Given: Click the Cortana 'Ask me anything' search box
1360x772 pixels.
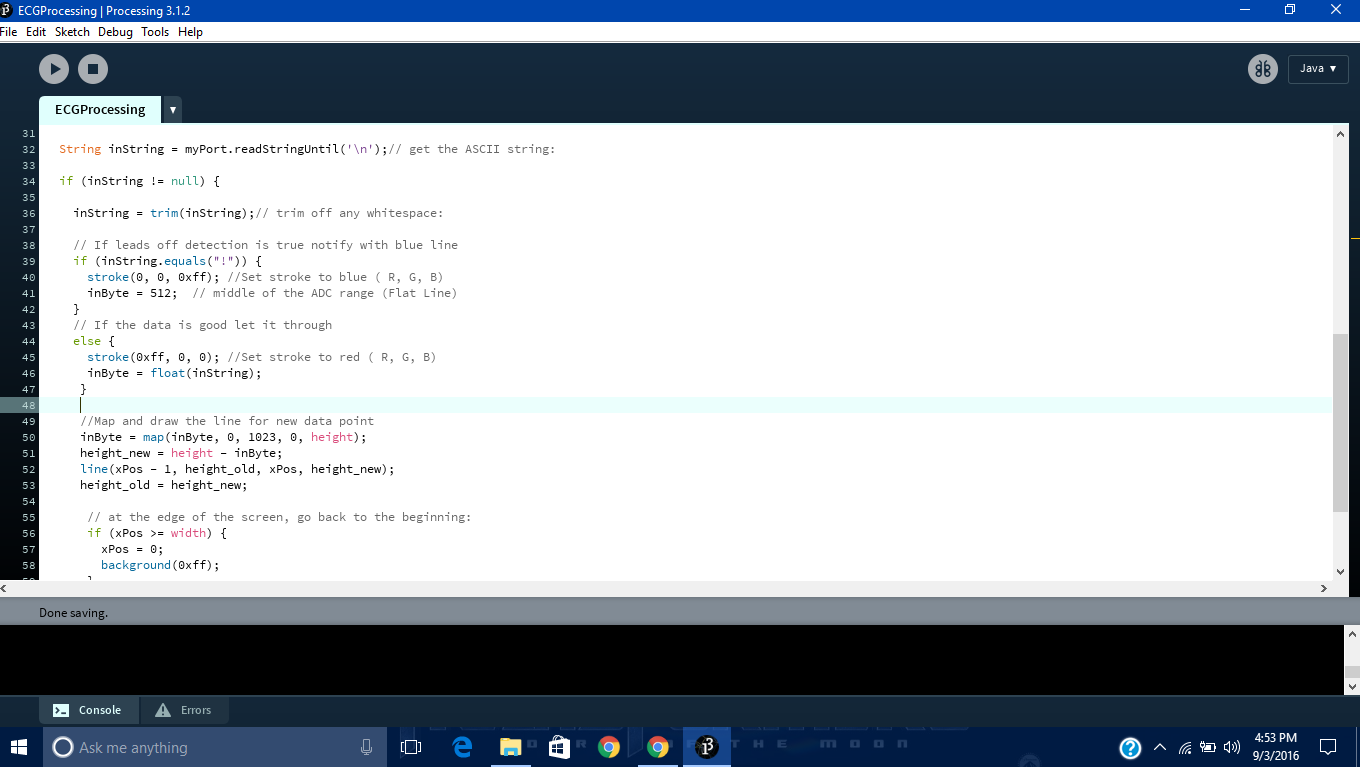Looking at the screenshot, I should [x=215, y=747].
